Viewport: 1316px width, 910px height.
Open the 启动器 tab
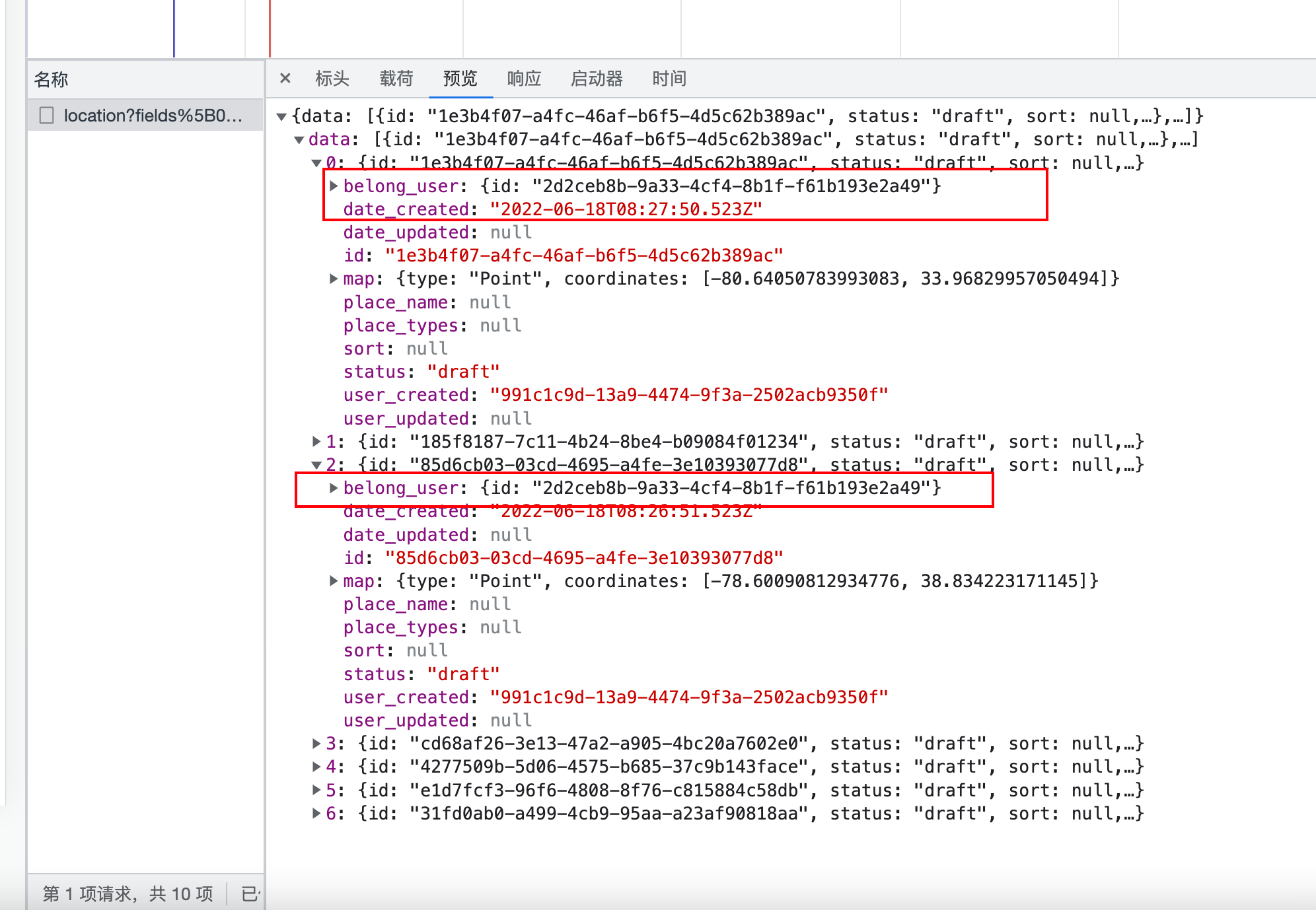click(597, 78)
